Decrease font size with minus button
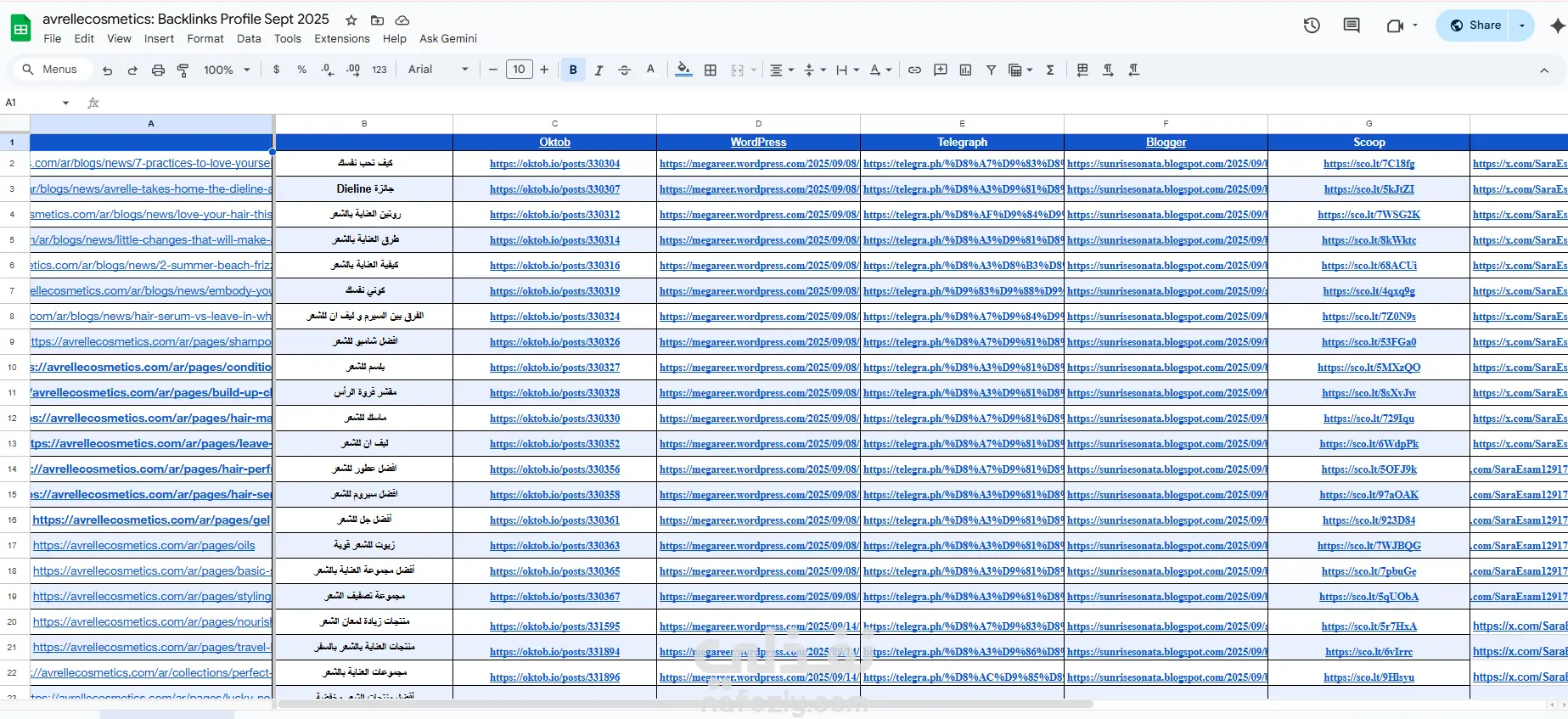The height and width of the screenshot is (719, 1568). pyautogui.click(x=493, y=70)
